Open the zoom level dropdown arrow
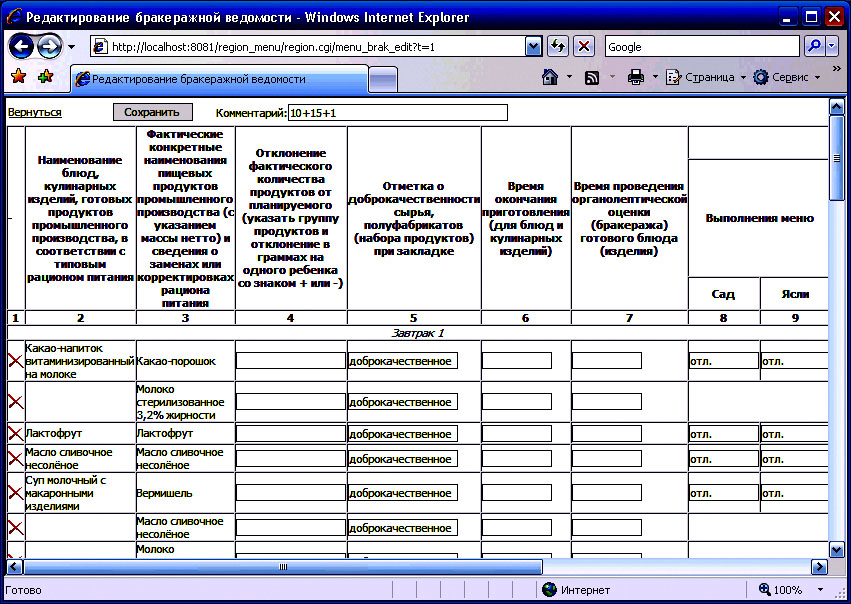The height and width of the screenshot is (604, 851). [820, 589]
